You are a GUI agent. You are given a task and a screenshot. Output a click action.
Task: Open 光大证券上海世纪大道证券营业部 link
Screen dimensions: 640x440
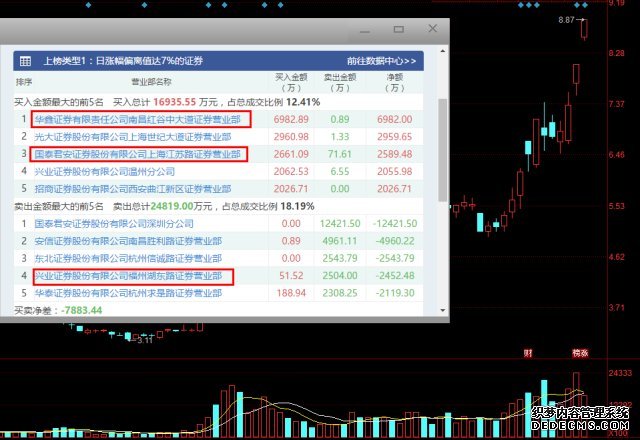(132, 136)
